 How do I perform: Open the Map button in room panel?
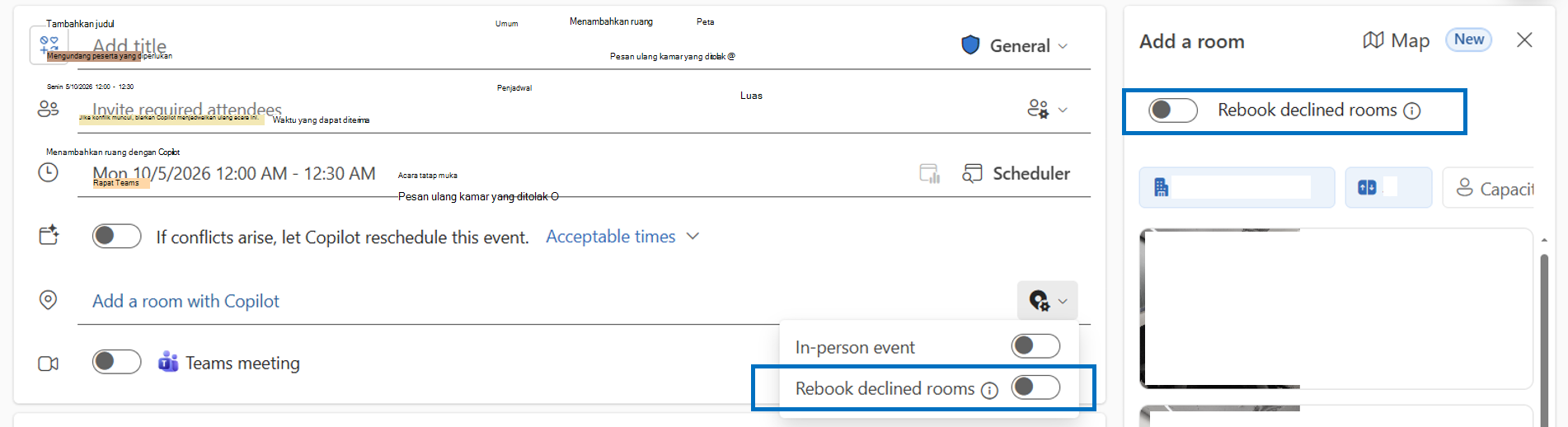tap(1397, 40)
